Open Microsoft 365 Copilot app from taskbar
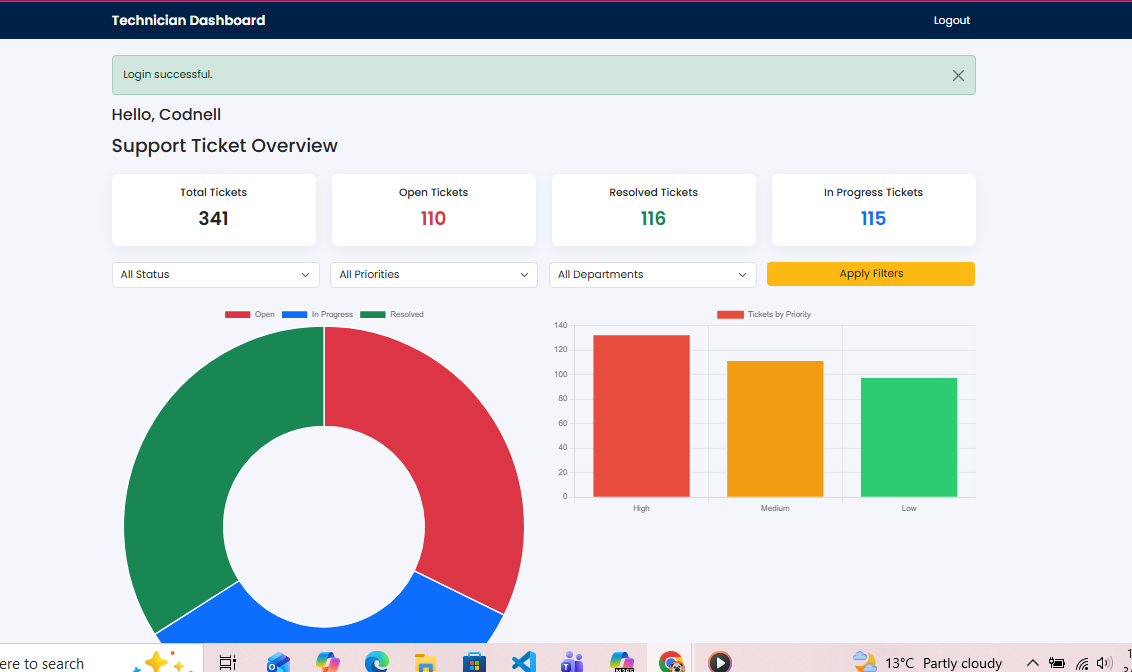1132x672 pixels. tap(622, 662)
